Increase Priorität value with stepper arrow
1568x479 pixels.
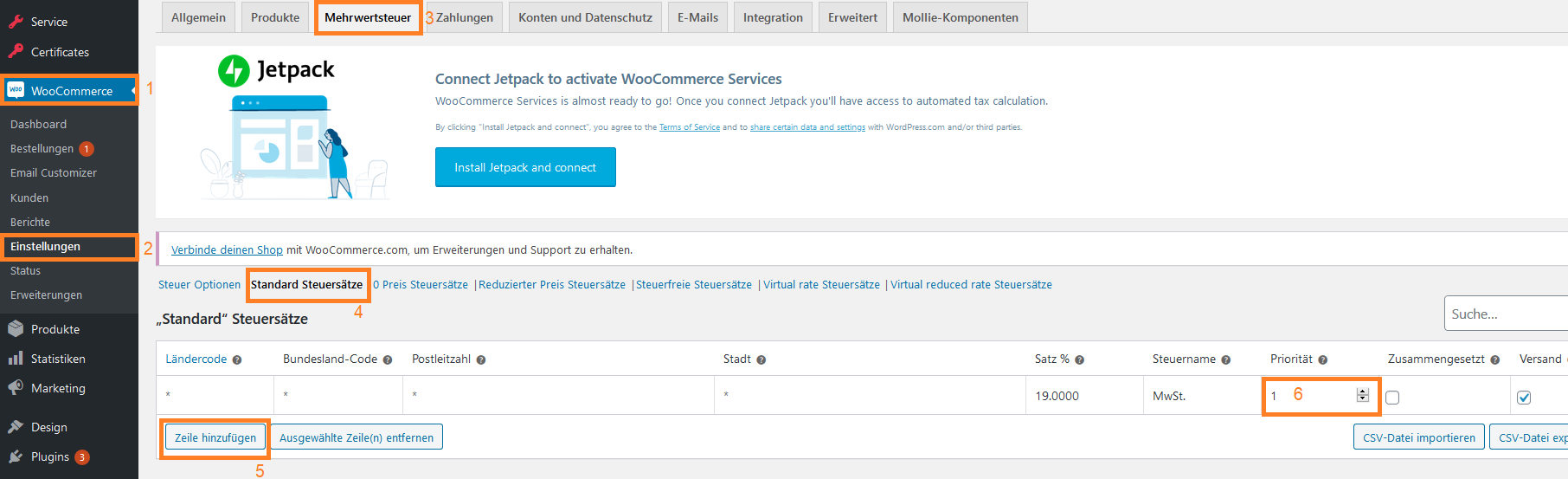(x=1363, y=392)
